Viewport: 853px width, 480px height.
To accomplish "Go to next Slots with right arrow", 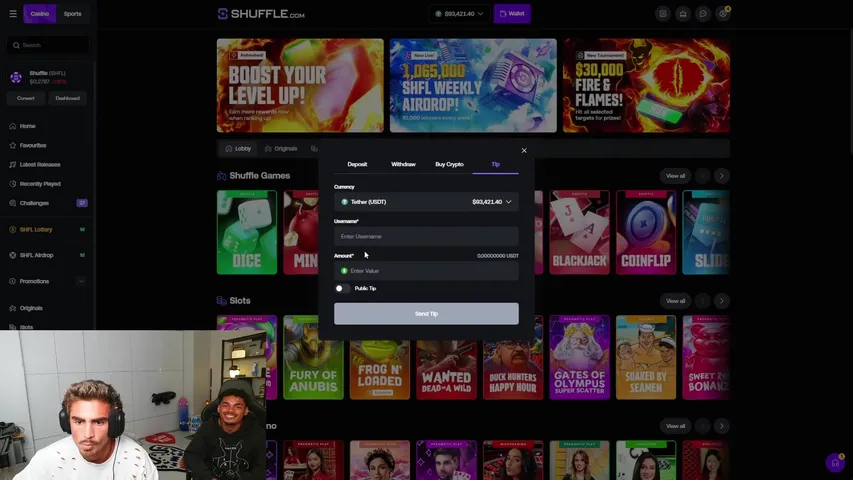I will pyautogui.click(x=722, y=301).
